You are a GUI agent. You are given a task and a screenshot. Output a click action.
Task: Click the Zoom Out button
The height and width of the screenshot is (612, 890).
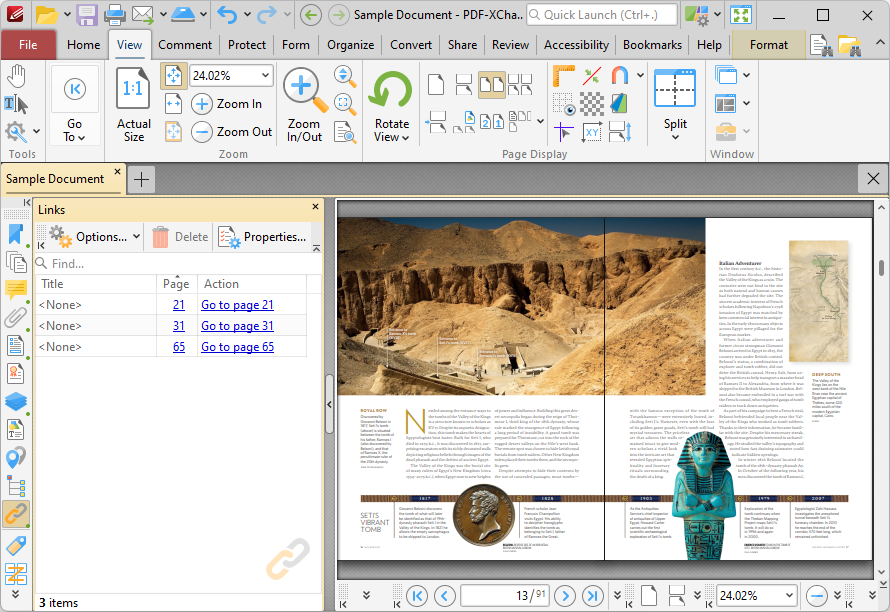232,132
